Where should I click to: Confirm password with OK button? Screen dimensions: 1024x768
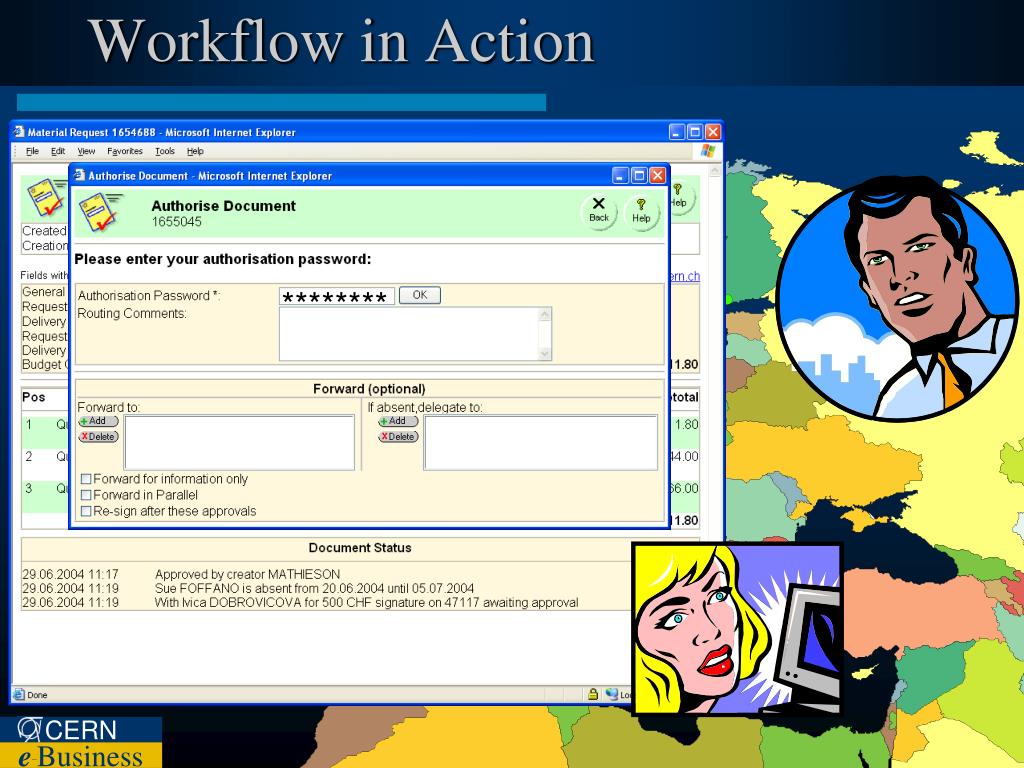tap(420, 295)
